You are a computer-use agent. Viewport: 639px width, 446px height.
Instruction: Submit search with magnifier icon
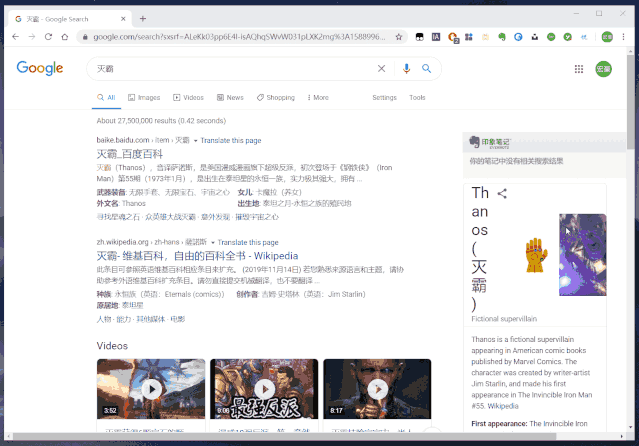[x=426, y=68]
